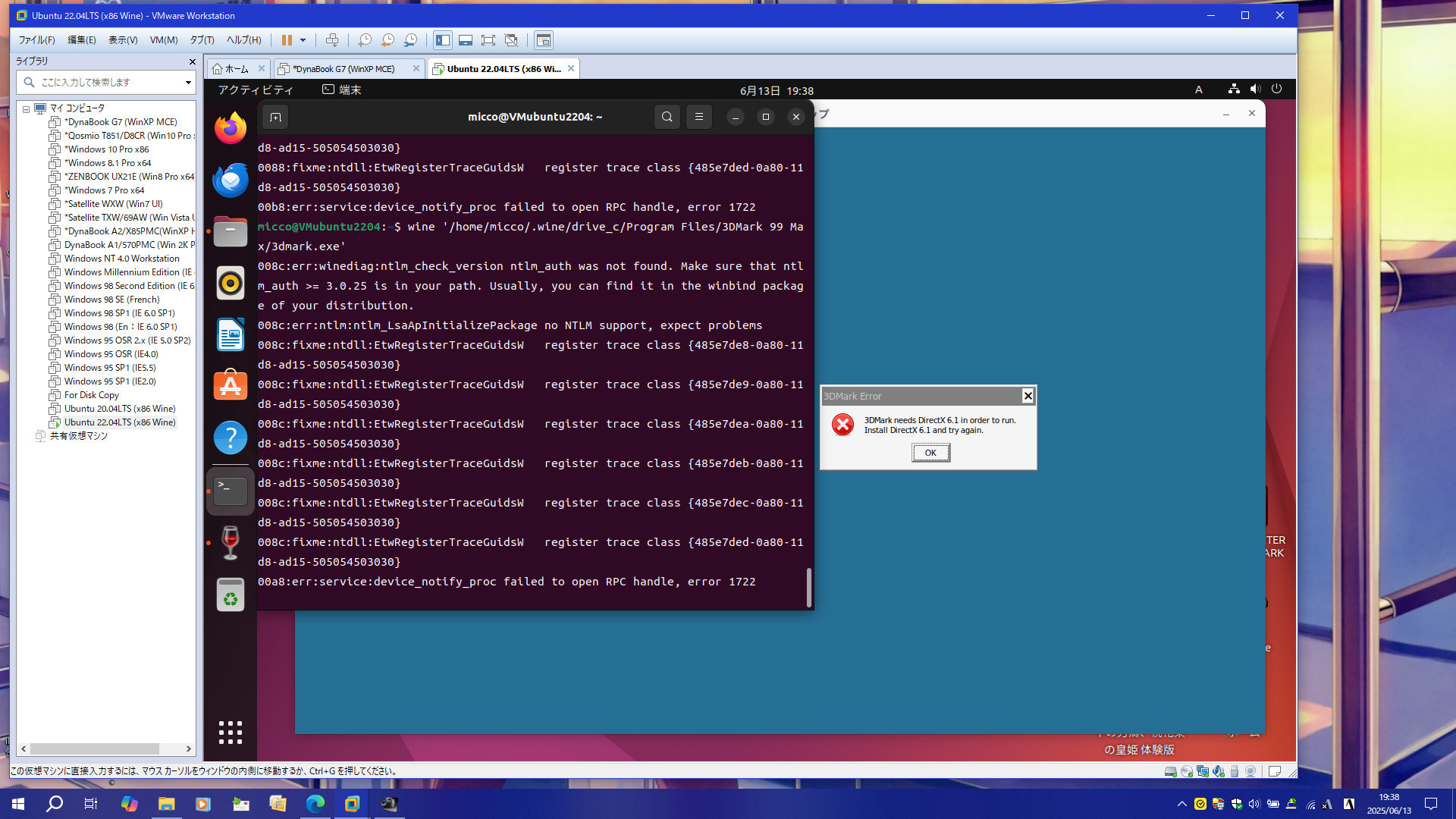
Task: Select For Disk Copy in library
Action: [92, 395]
